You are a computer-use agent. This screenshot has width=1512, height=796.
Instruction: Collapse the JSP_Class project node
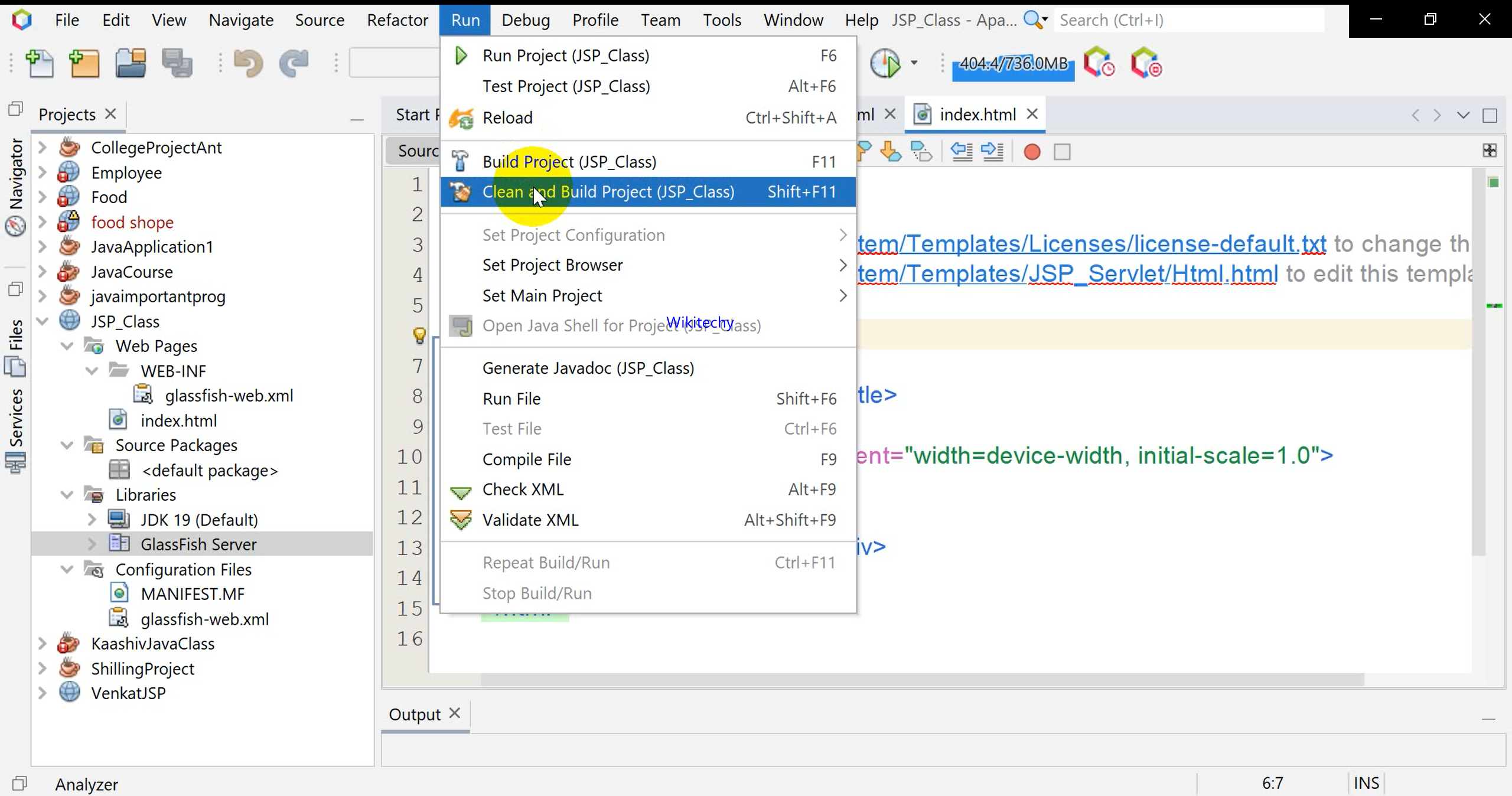click(x=43, y=321)
